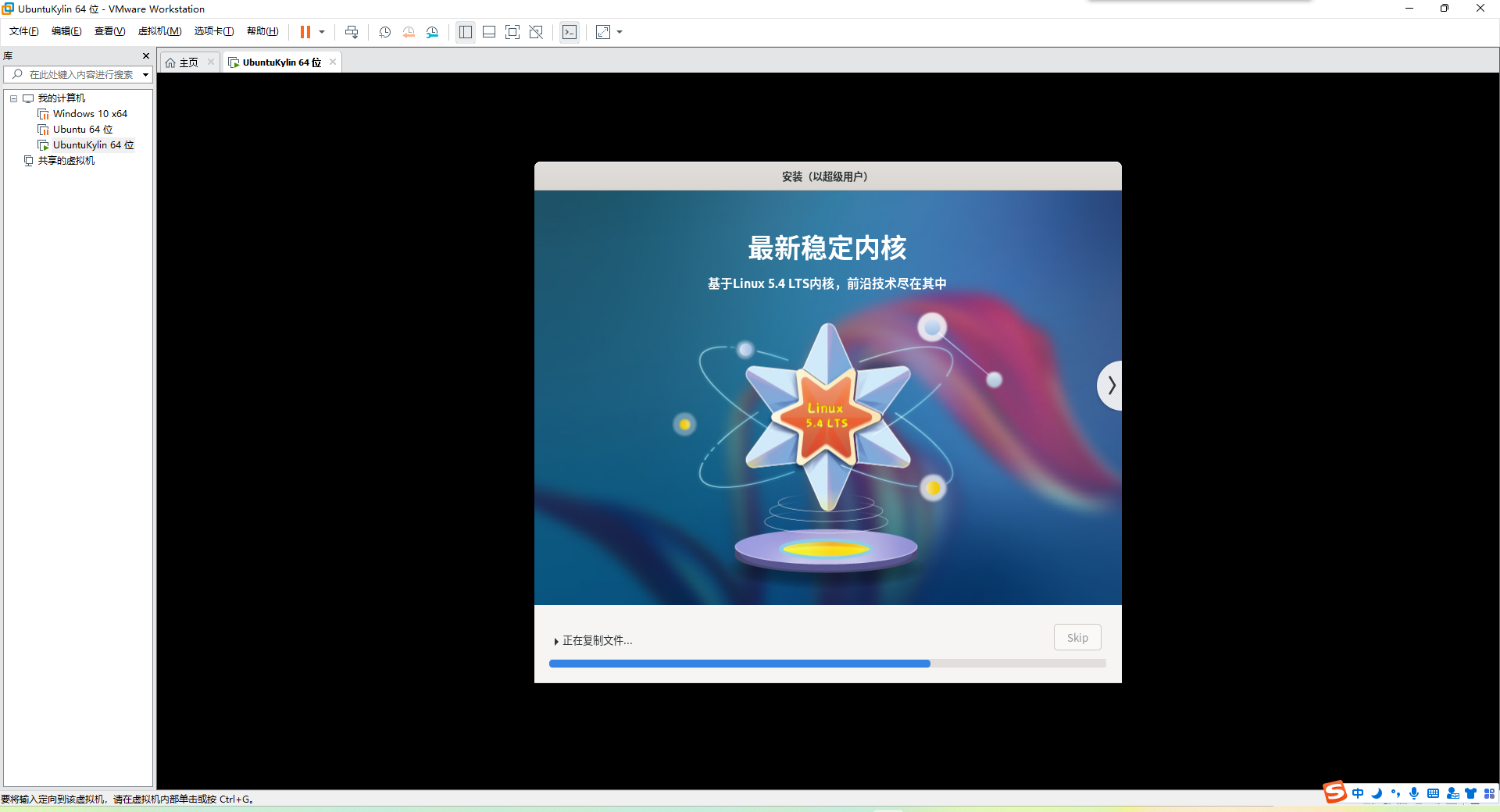Screen dimensions: 1500x812
Task: Click the library search input field
Action: 81,74
